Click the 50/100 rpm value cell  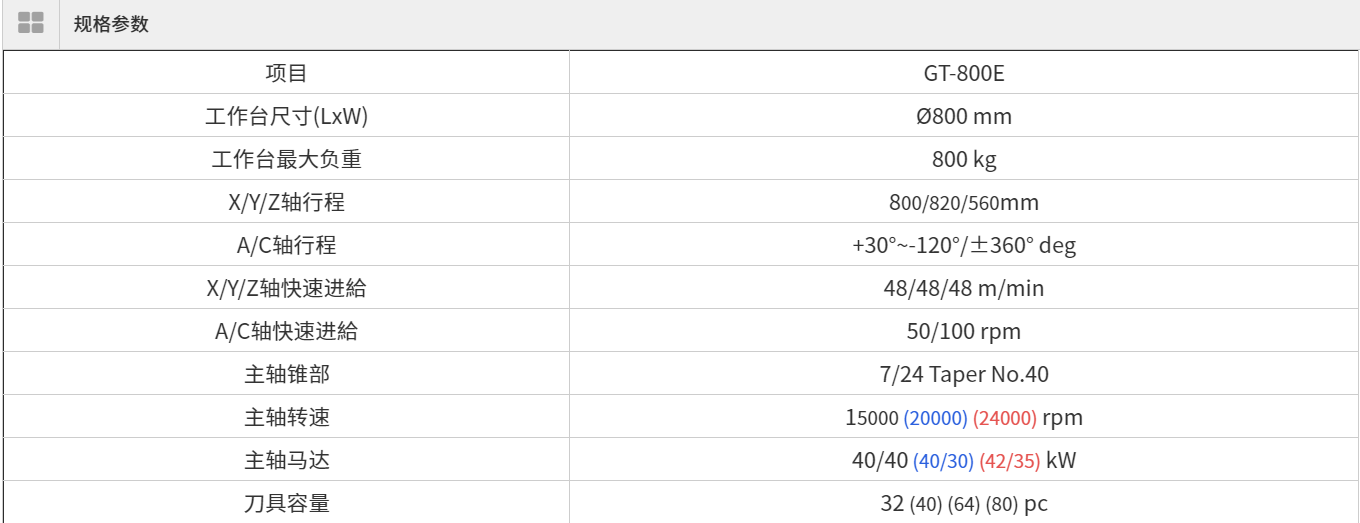pos(963,331)
